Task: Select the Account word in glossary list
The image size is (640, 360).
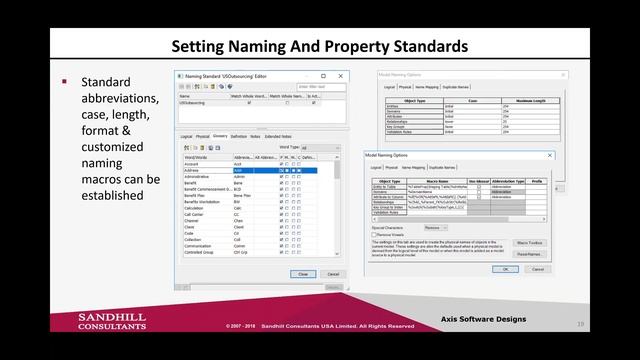Action: point(191,164)
